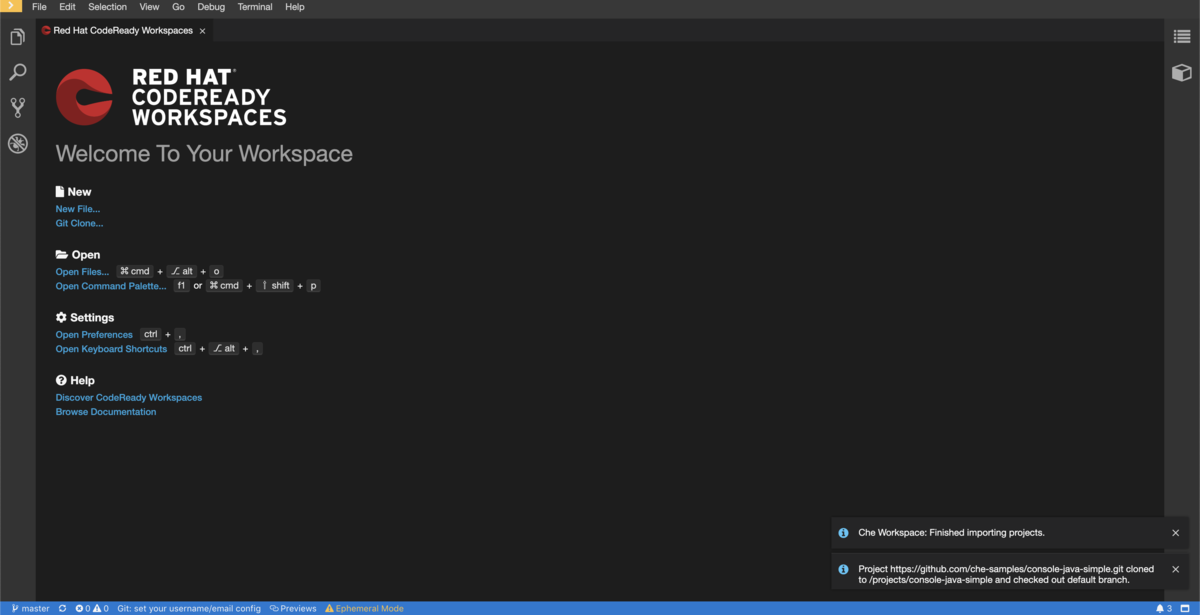This screenshot has height=615, width=1200.
Task: Open the Explorer files icon in sidebar
Action: [x=17, y=37]
